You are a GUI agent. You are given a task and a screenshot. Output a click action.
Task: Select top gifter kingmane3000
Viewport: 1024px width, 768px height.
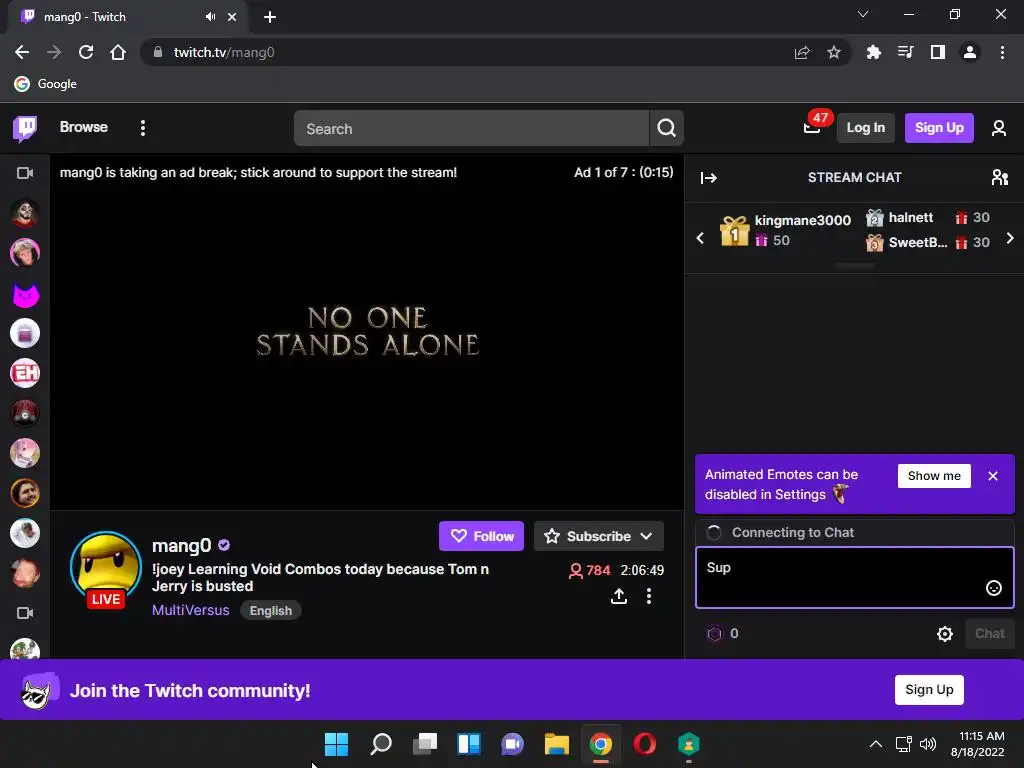tap(784, 231)
